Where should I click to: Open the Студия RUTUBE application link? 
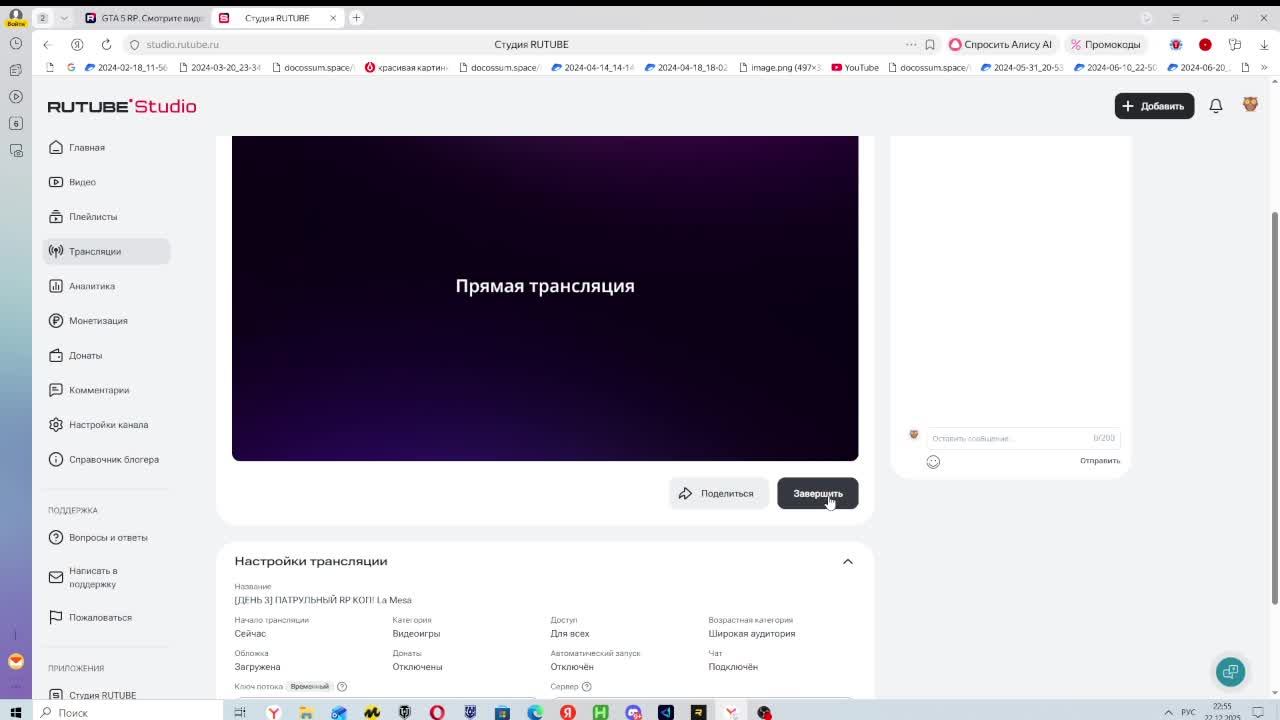point(102,695)
